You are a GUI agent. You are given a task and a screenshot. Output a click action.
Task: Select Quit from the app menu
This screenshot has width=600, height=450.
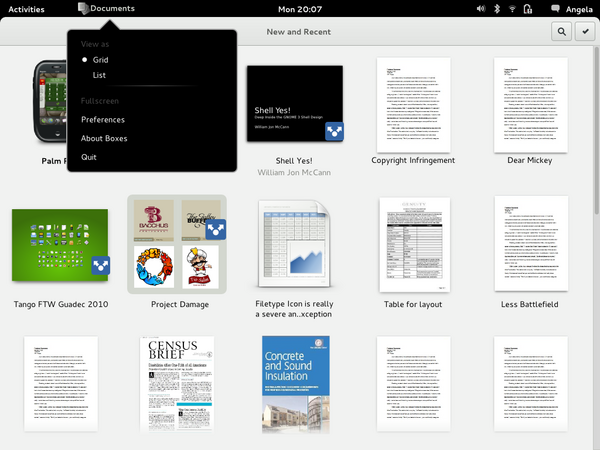(89, 157)
